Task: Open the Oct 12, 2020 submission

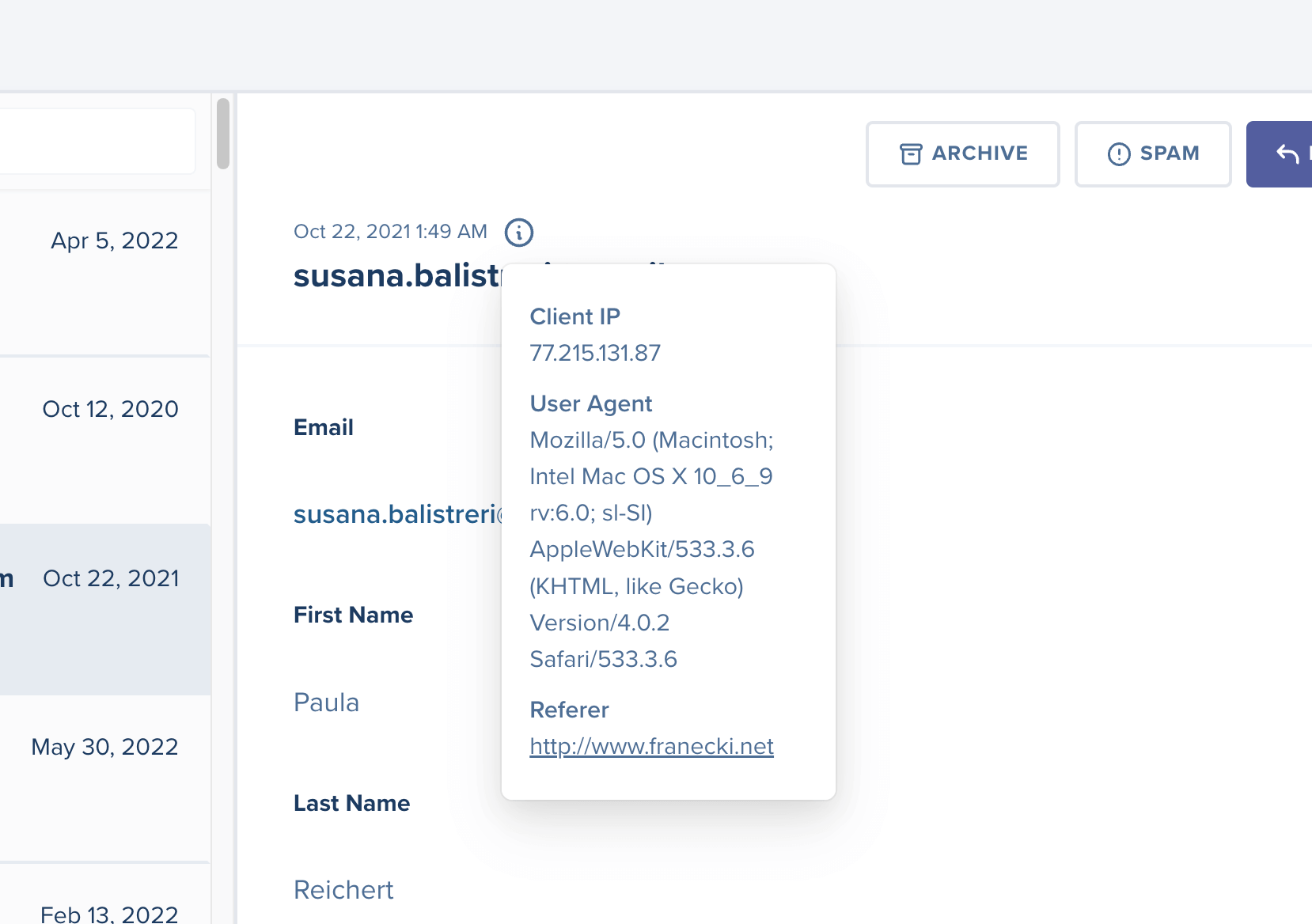Action: [x=110, y=409]
